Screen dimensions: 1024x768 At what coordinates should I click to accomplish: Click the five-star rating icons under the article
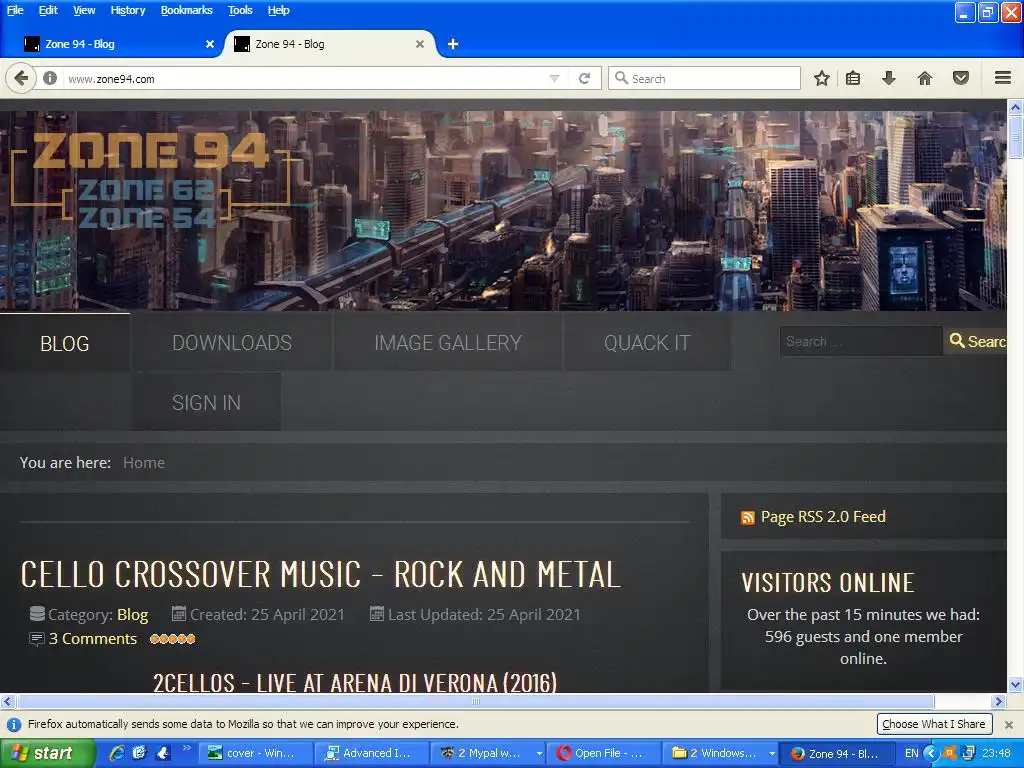(x=172, y=639)
